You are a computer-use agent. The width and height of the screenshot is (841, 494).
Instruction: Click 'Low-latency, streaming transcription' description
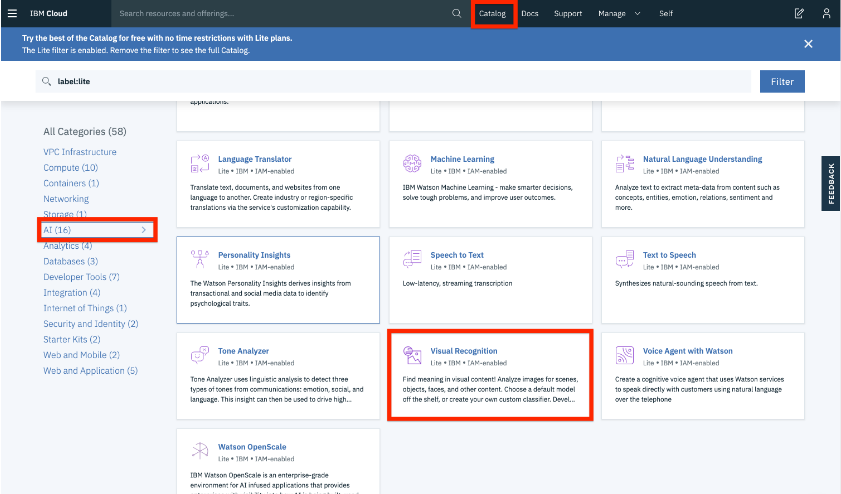pyautogui.click(x=458, y=283)
